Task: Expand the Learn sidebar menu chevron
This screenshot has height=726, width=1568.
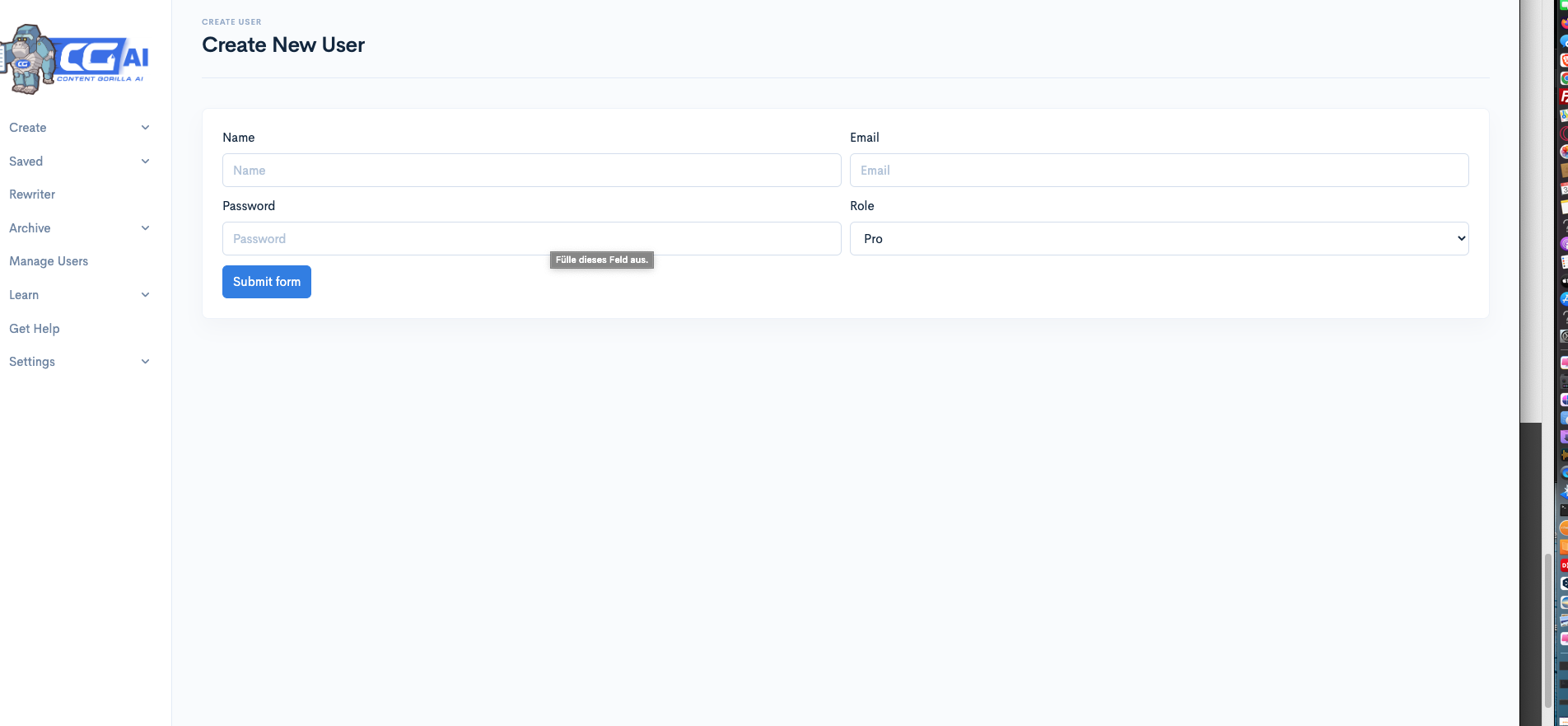Action: tap(146, 295)
